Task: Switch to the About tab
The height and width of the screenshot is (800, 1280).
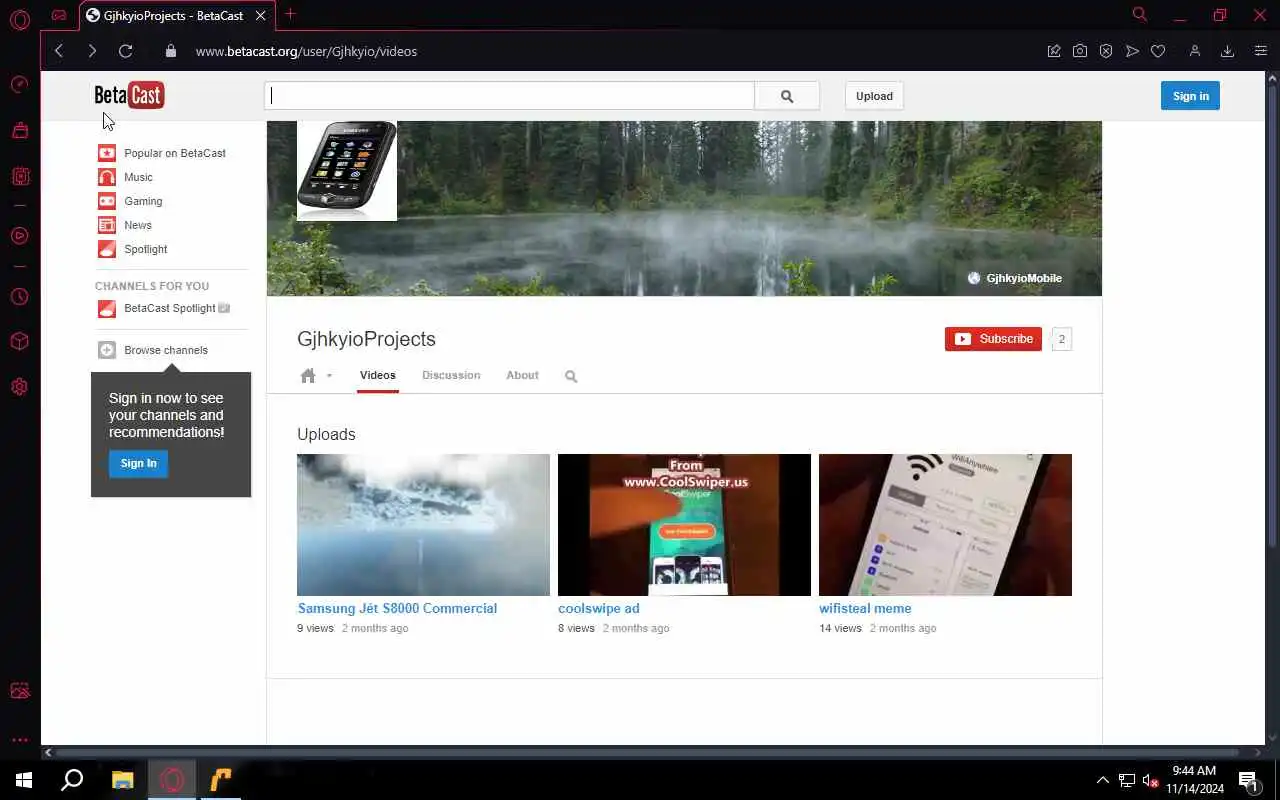Action: pos(522,375)
